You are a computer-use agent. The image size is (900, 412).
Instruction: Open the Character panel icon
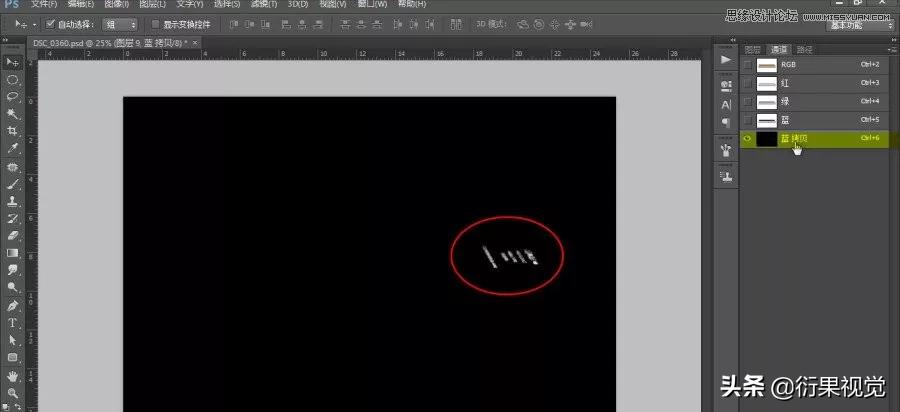(726, 104)
